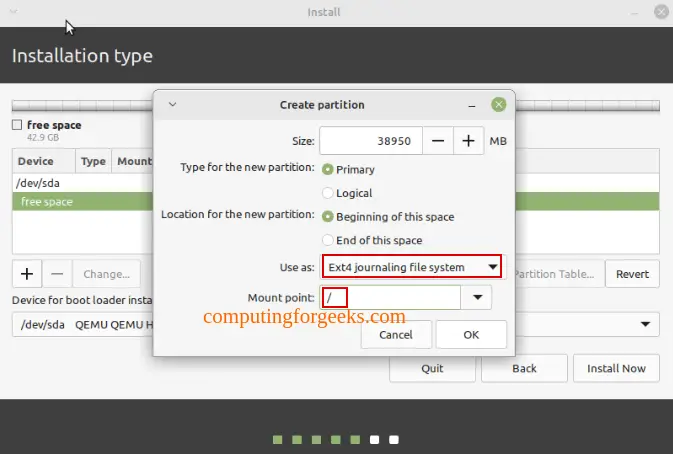Screen dimensions: 673x454
Task: Open Use as file system dropdown
Action: pos(412,267)
